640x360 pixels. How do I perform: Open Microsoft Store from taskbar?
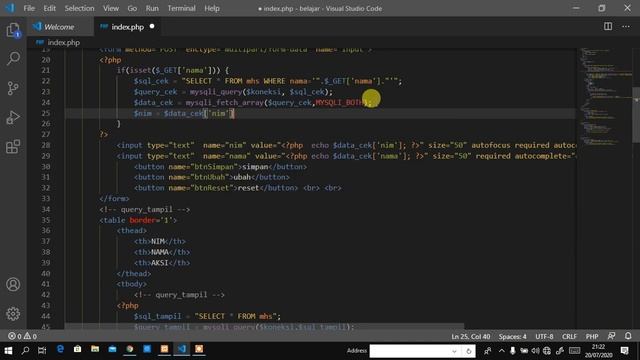pyautogui.click(x=78, y=349)
